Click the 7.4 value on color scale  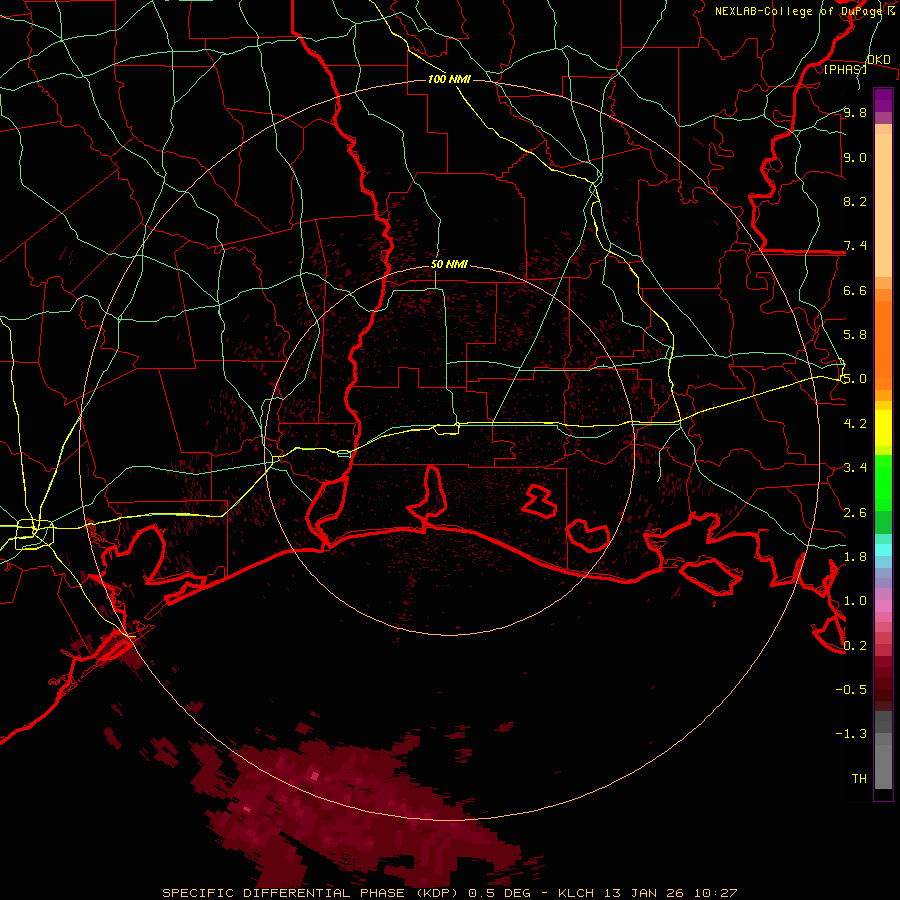(x=855, y=246)
